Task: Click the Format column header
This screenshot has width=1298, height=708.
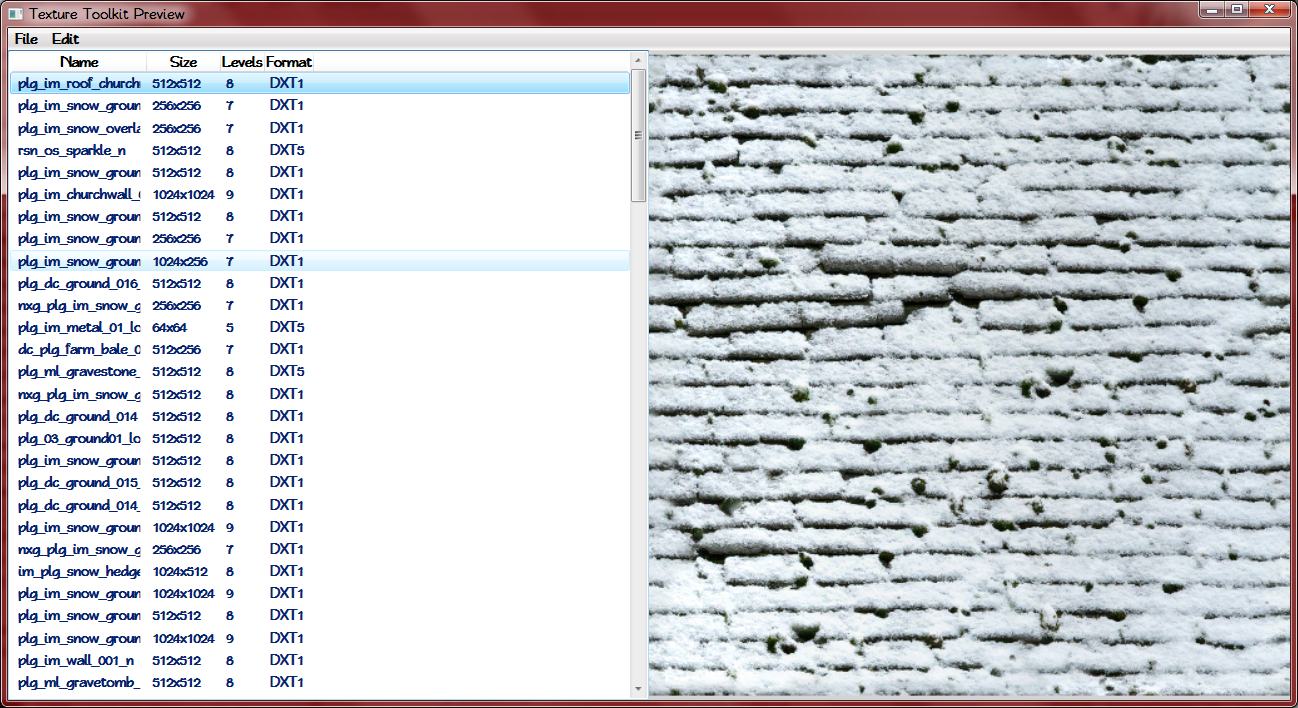Action: click(x=290, y=62)
